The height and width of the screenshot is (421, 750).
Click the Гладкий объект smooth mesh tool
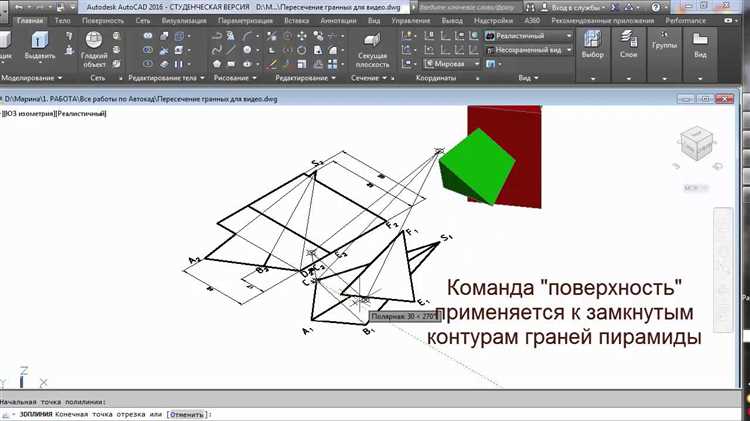coord(94,50)
